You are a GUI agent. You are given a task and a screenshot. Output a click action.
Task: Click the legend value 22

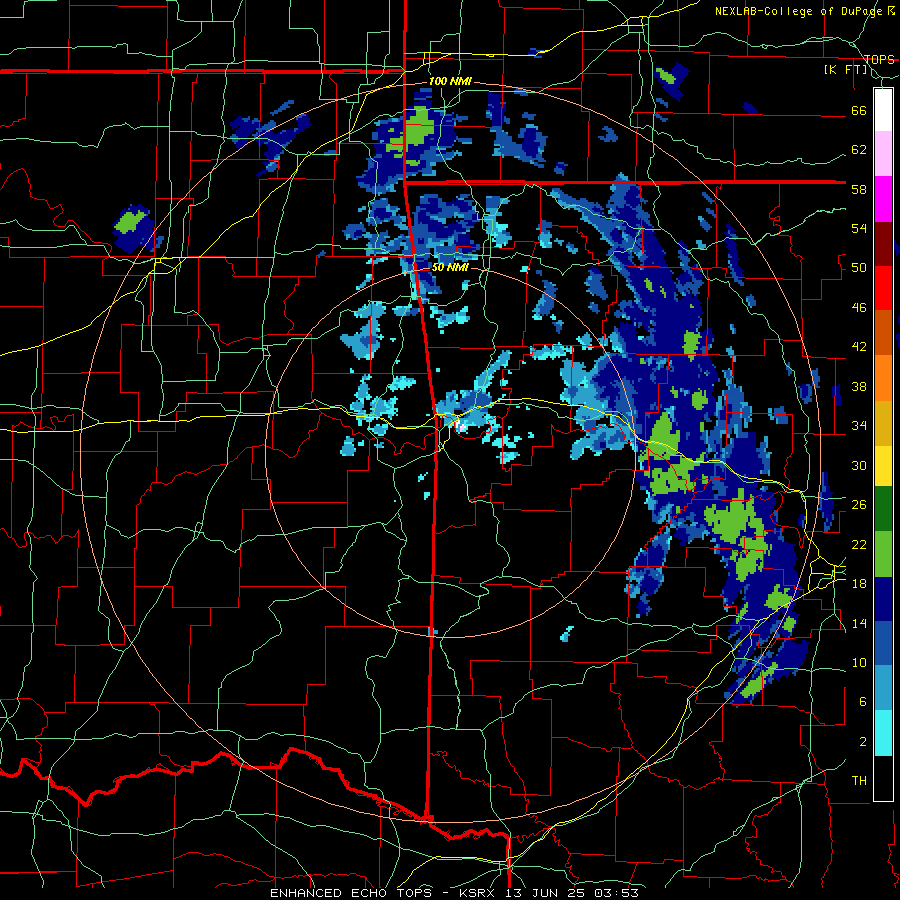coord(859,544)
